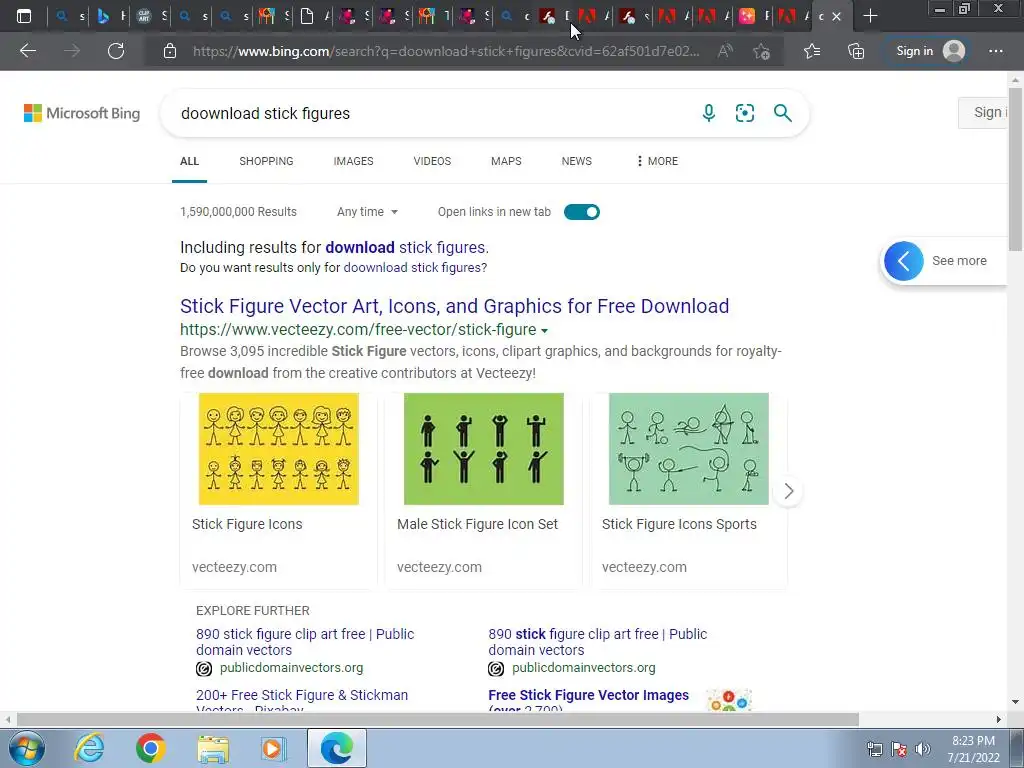Launch Internet Explorer from taskbar
Image resolution: width=1024 pixels, height=768 pixels.
click(89, 748)
